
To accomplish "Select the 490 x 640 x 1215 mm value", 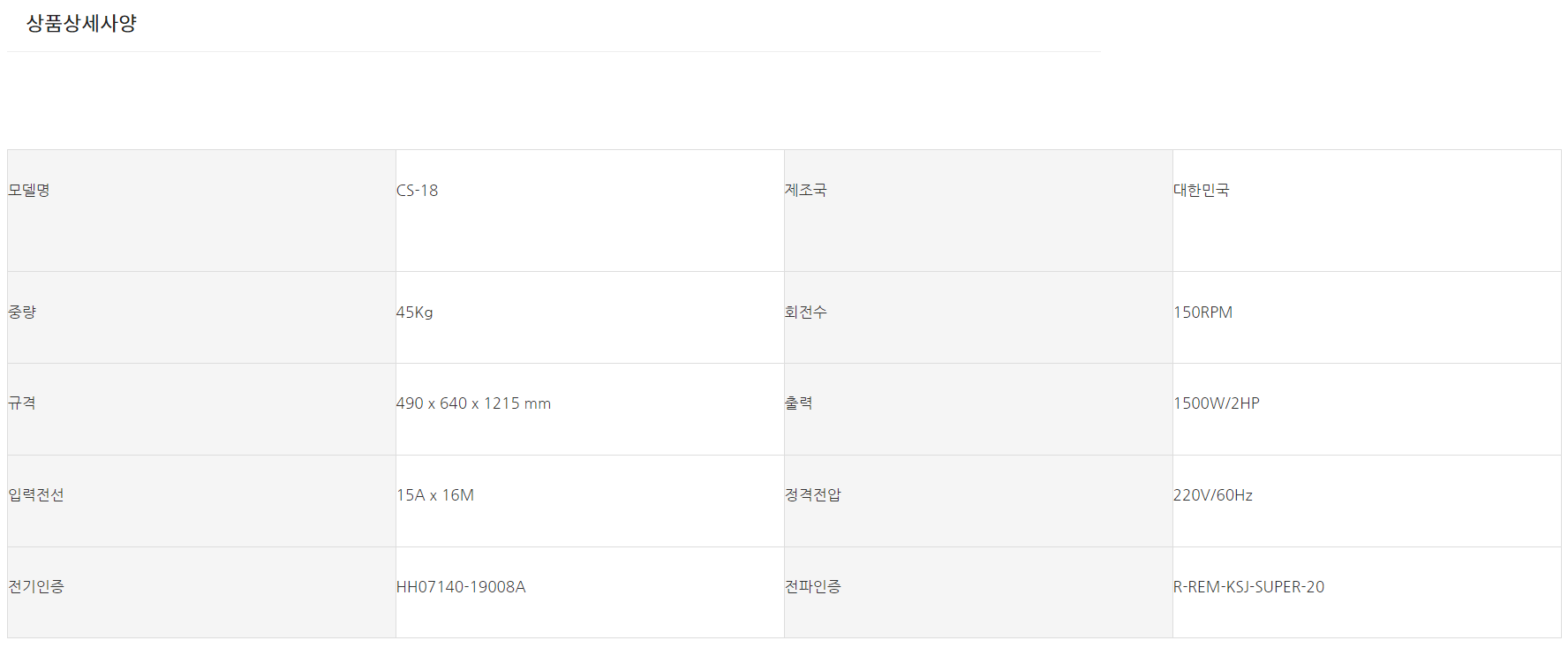I will tap(473, 403).
